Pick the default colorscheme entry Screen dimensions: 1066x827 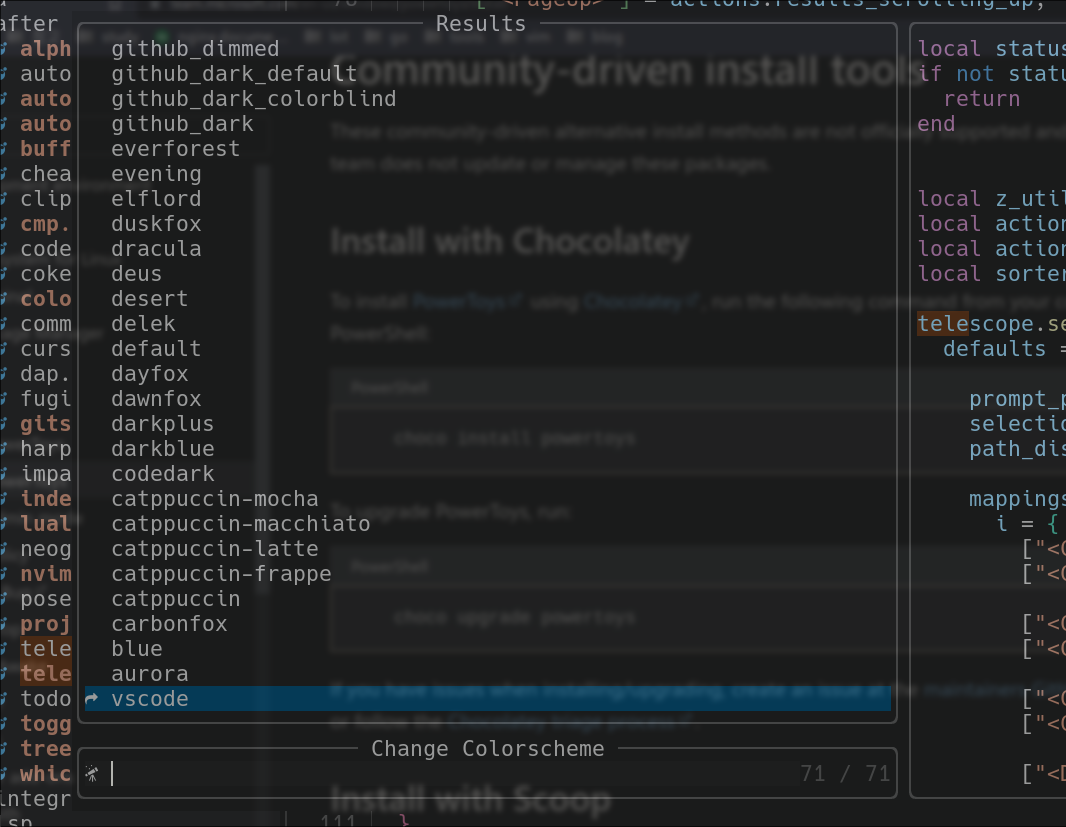(x=156, y=349)
